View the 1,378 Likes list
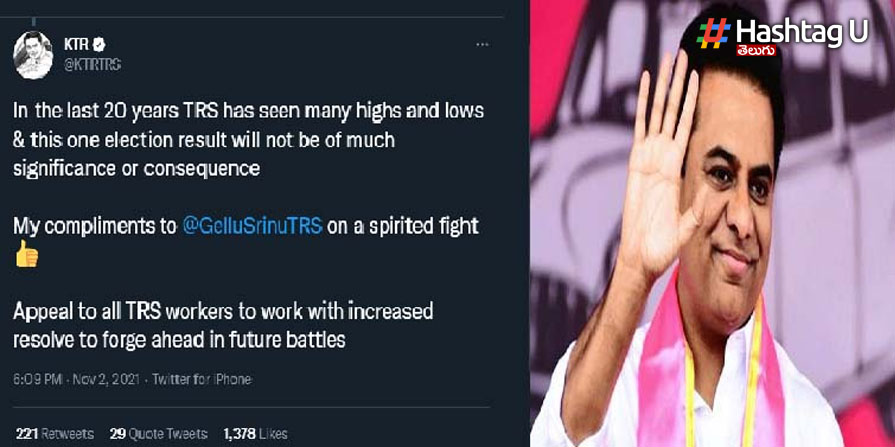Screen dimensions: 895x447 (x=255, y=433)
